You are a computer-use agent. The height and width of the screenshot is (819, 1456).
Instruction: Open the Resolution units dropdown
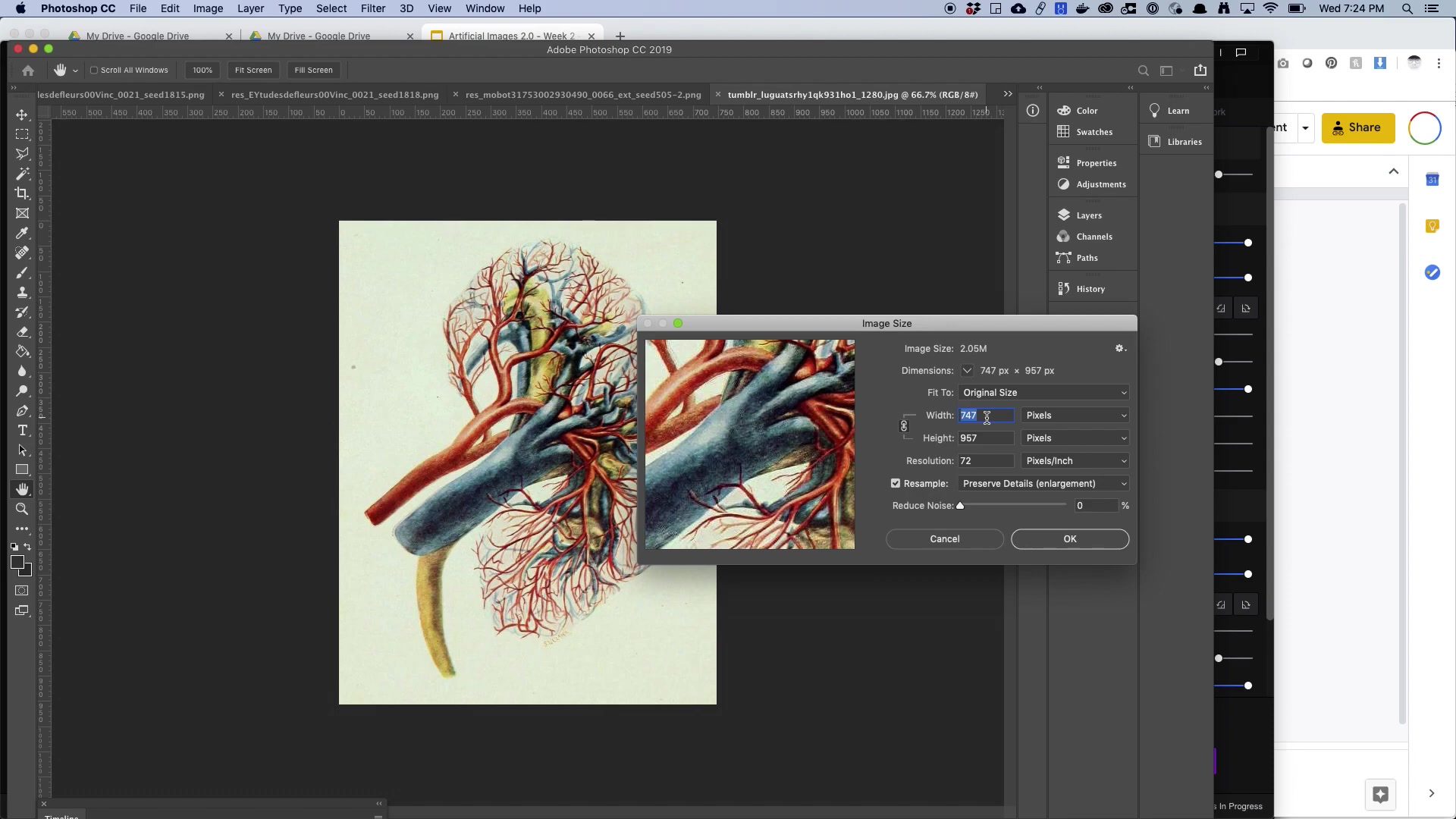[x=1075, y=460]
